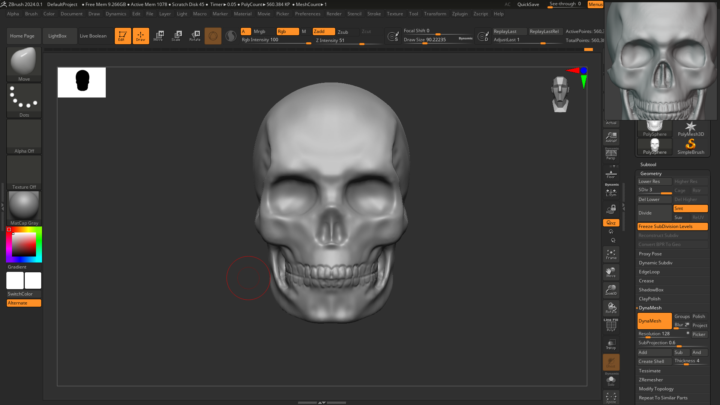Click the Zoom3D icon in the right shelf
Viewport: 720px width, 405px height.
click(x=611, y=290)
